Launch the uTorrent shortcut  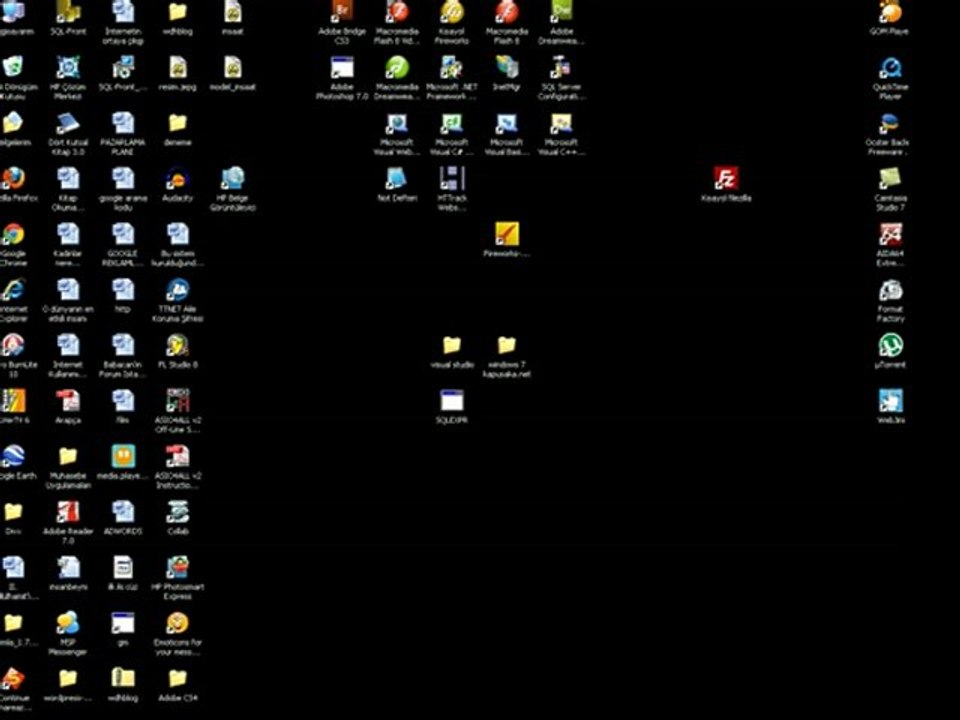click(x=890, y=345)
